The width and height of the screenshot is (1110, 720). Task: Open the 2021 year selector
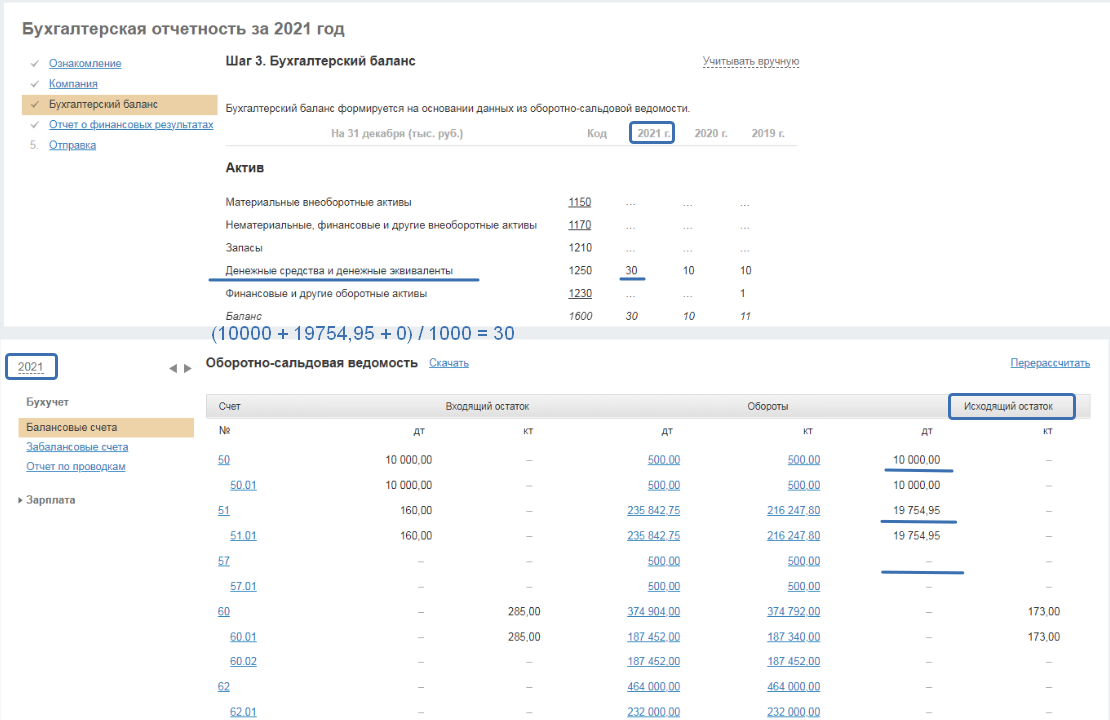(x=31, y=367)
